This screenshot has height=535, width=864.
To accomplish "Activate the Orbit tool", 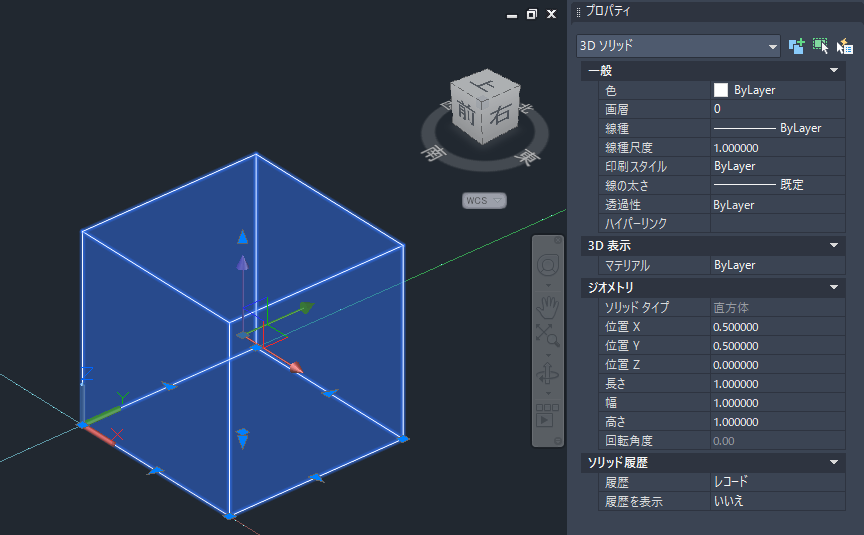I will tap(548, 375).
